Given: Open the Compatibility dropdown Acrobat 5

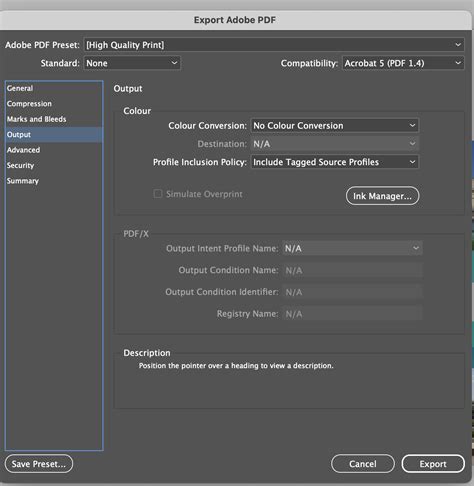Looking at the screenshot, I should [403, 63].
